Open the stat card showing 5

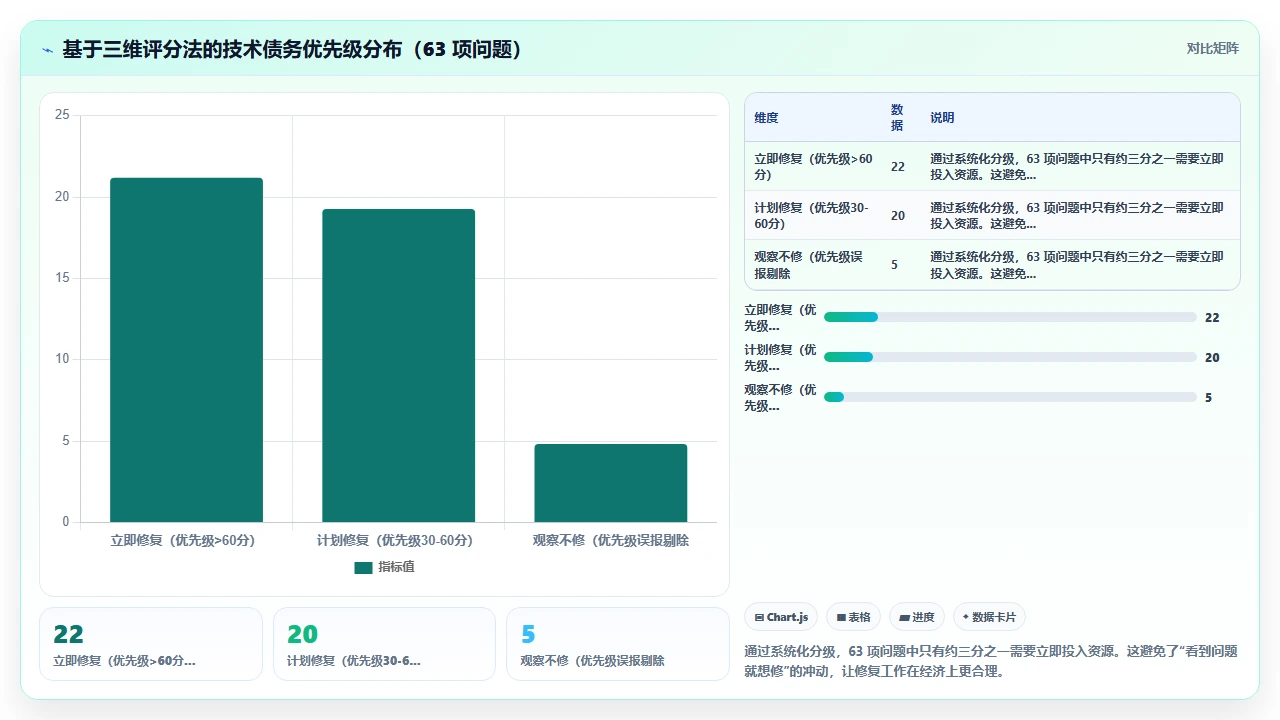(618, 644)
